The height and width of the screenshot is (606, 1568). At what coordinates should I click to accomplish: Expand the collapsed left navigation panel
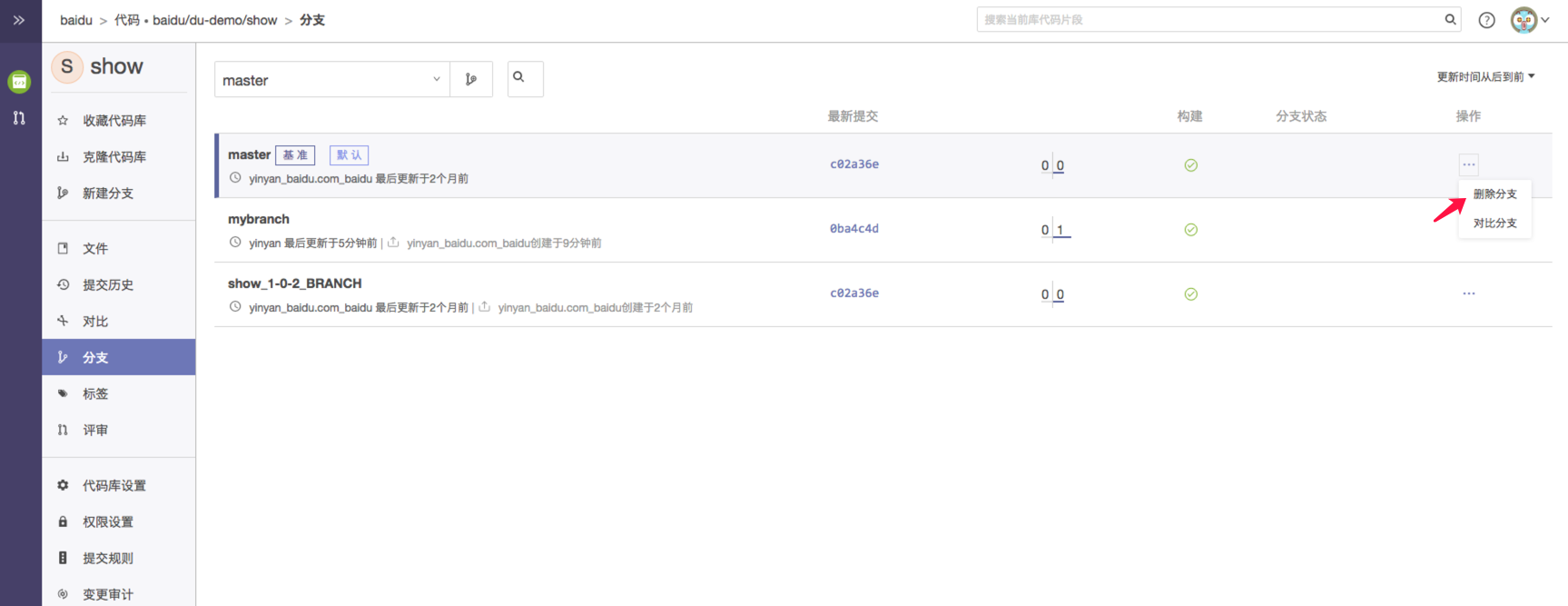click(19, 20)
